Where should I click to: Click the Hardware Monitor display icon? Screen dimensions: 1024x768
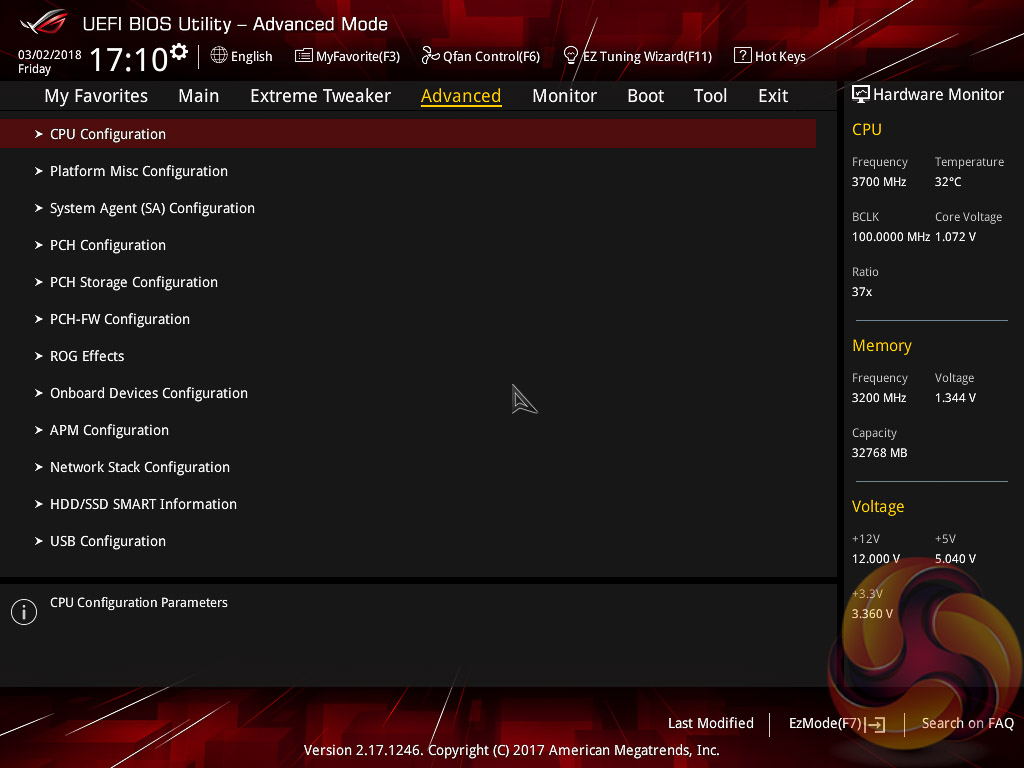tap(861, 95)
